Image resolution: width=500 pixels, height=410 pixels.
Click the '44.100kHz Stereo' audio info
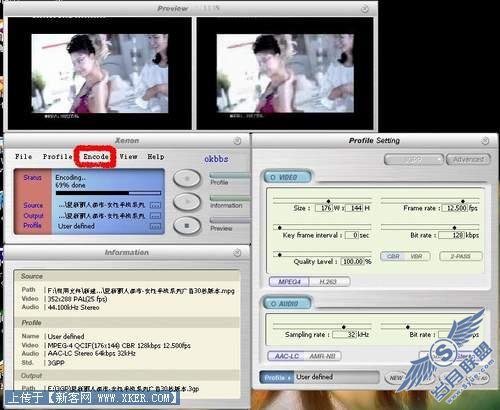click(x=73, y=307)
